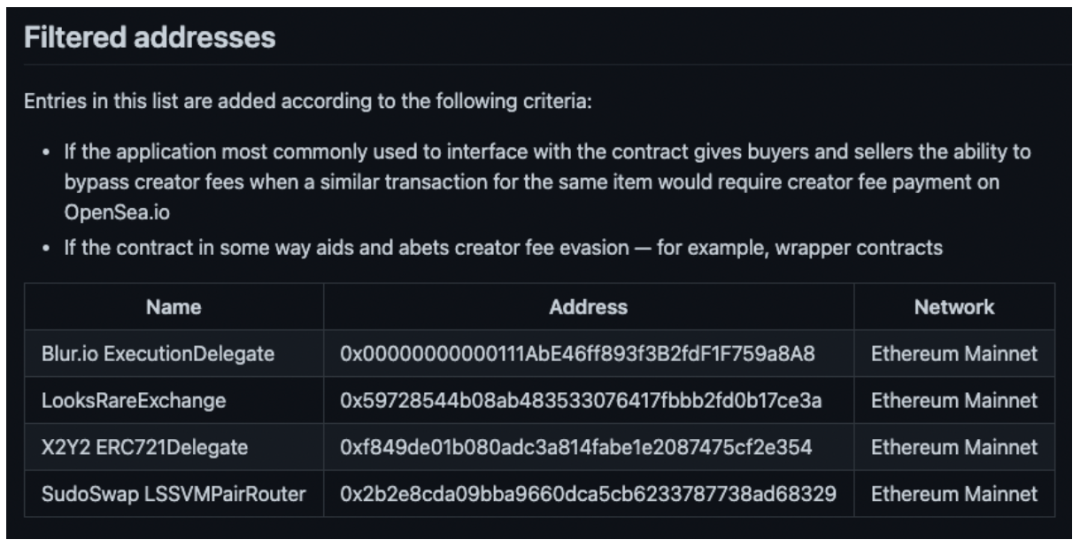Click the SudoSwap LSSVMPairRouter name cell
Image resolution: width=1080 pixels, height=547 pixels.
click(174, 494)
